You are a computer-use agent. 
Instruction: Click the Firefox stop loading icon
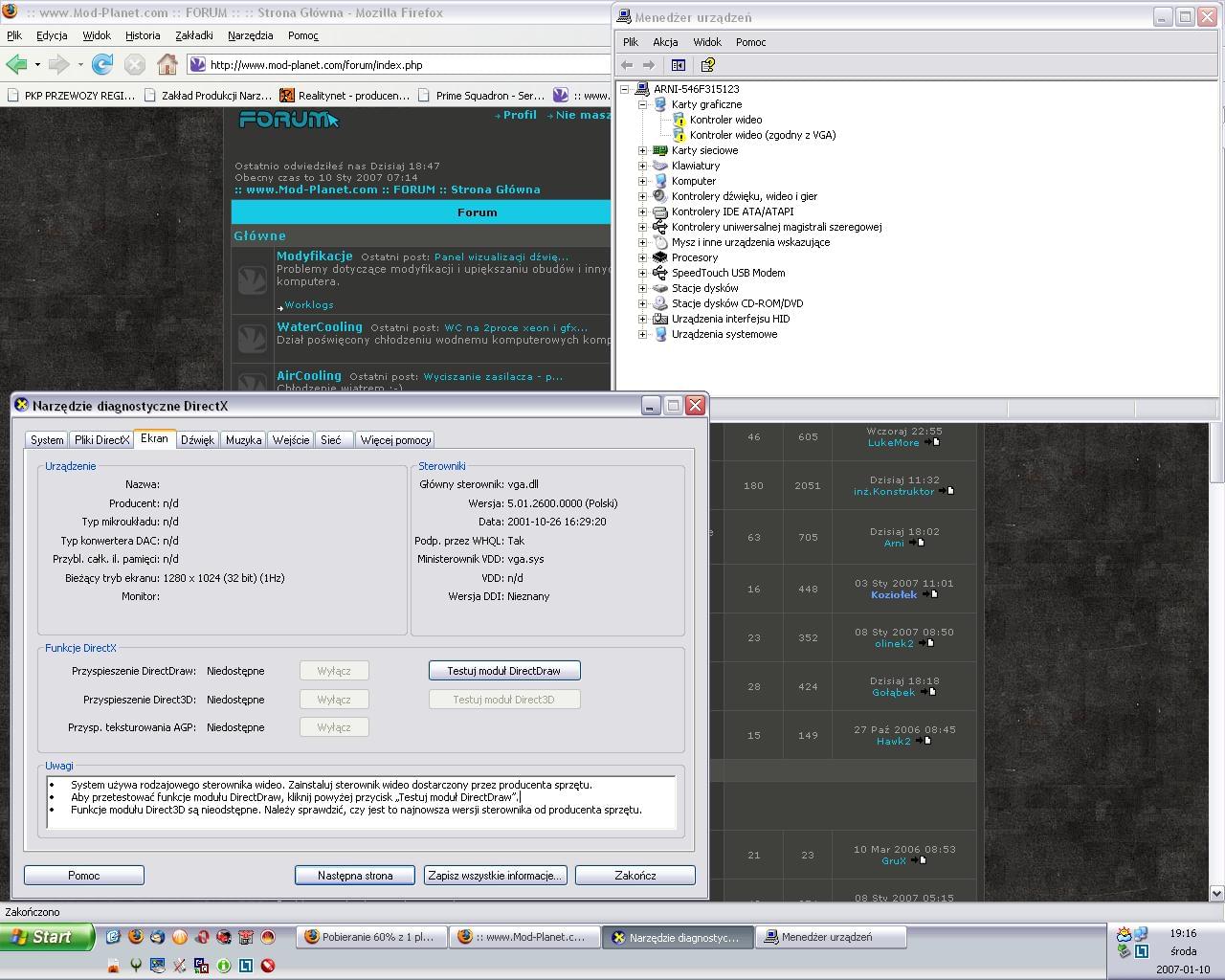pyautogui.click(x=135, y=64)
